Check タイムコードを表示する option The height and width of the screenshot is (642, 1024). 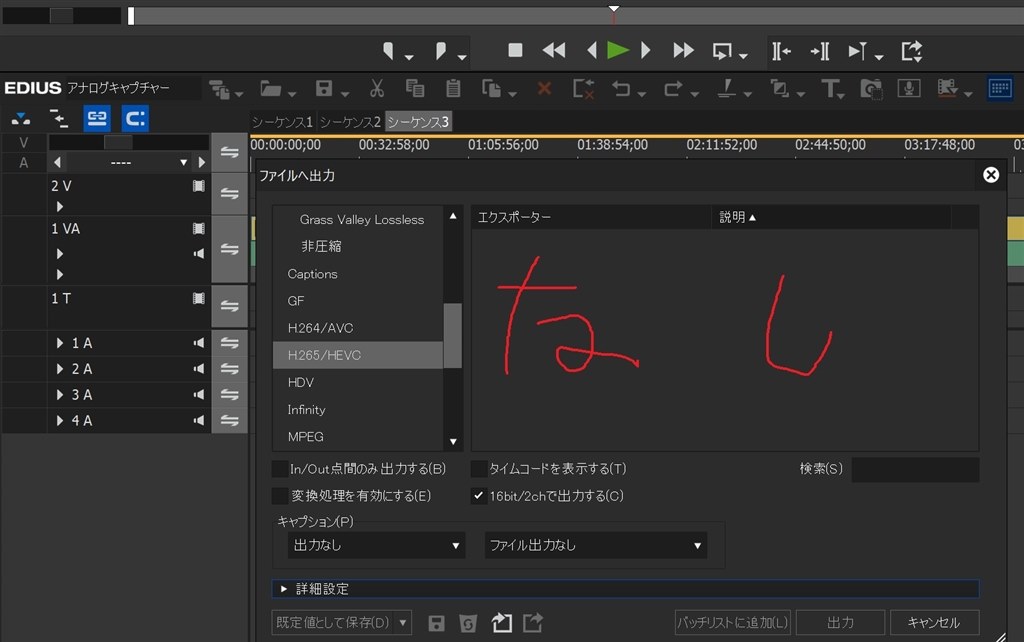click(x=479, y=468)
